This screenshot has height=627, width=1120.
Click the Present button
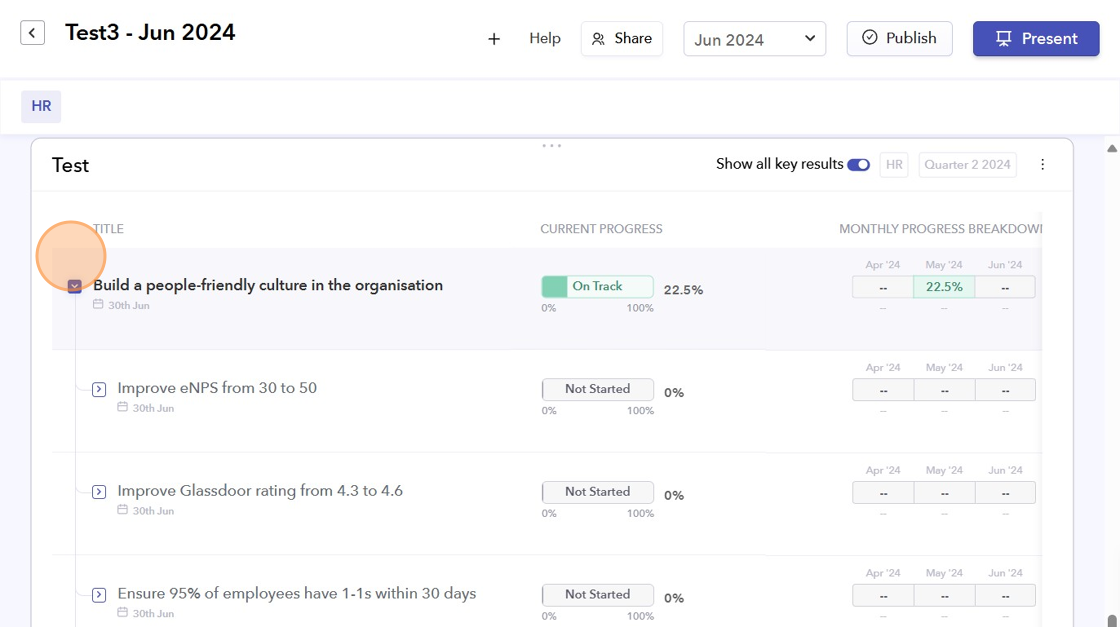click(1036, 39)
